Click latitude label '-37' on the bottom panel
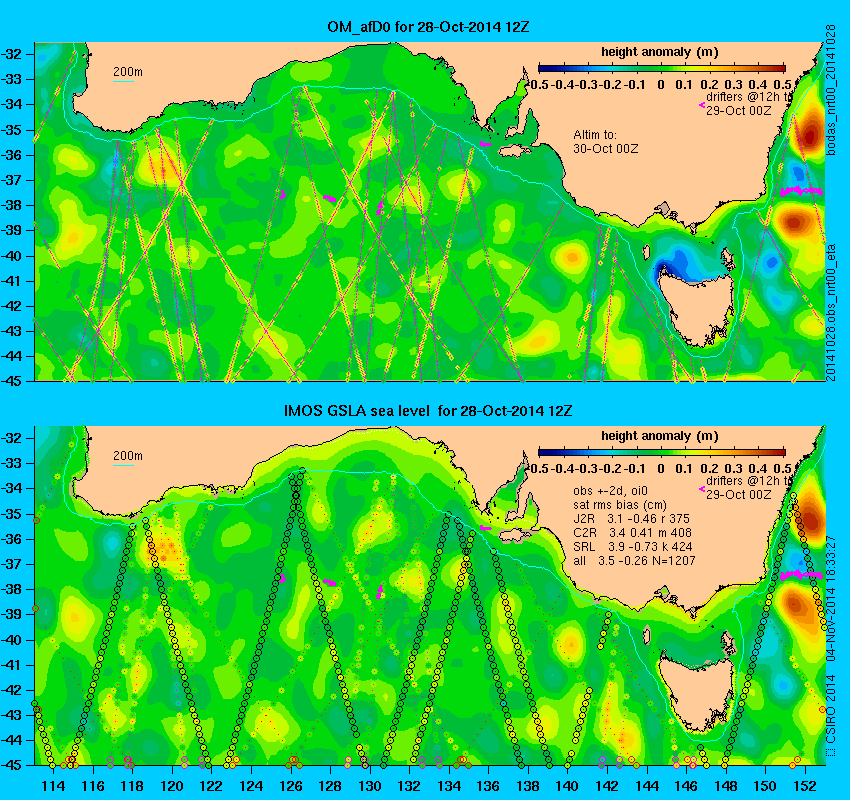 click(12, 564)
